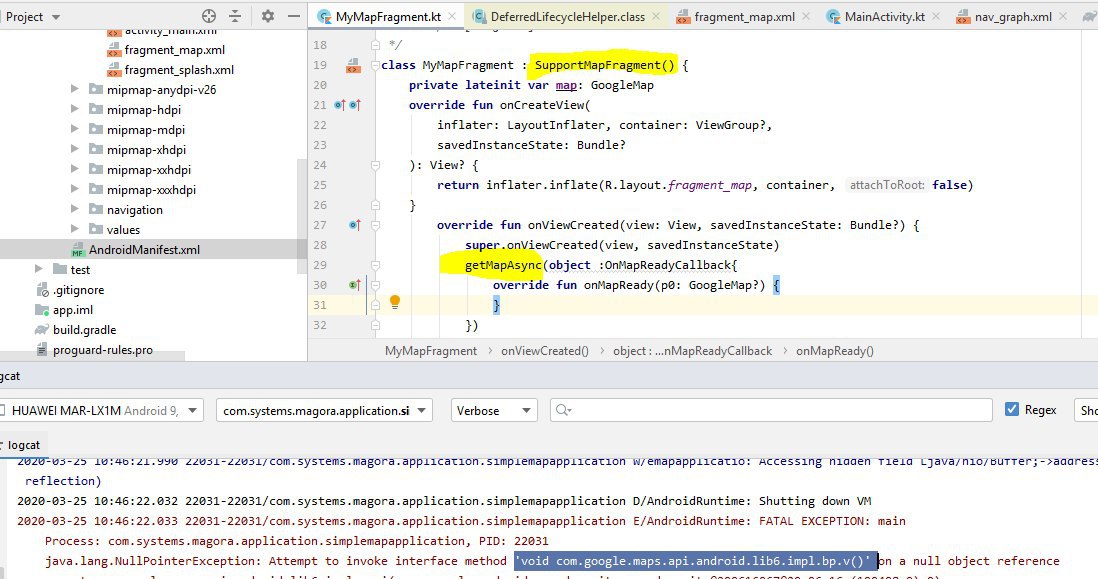Toggle the Regex checkbox

tap(1012, 410)
